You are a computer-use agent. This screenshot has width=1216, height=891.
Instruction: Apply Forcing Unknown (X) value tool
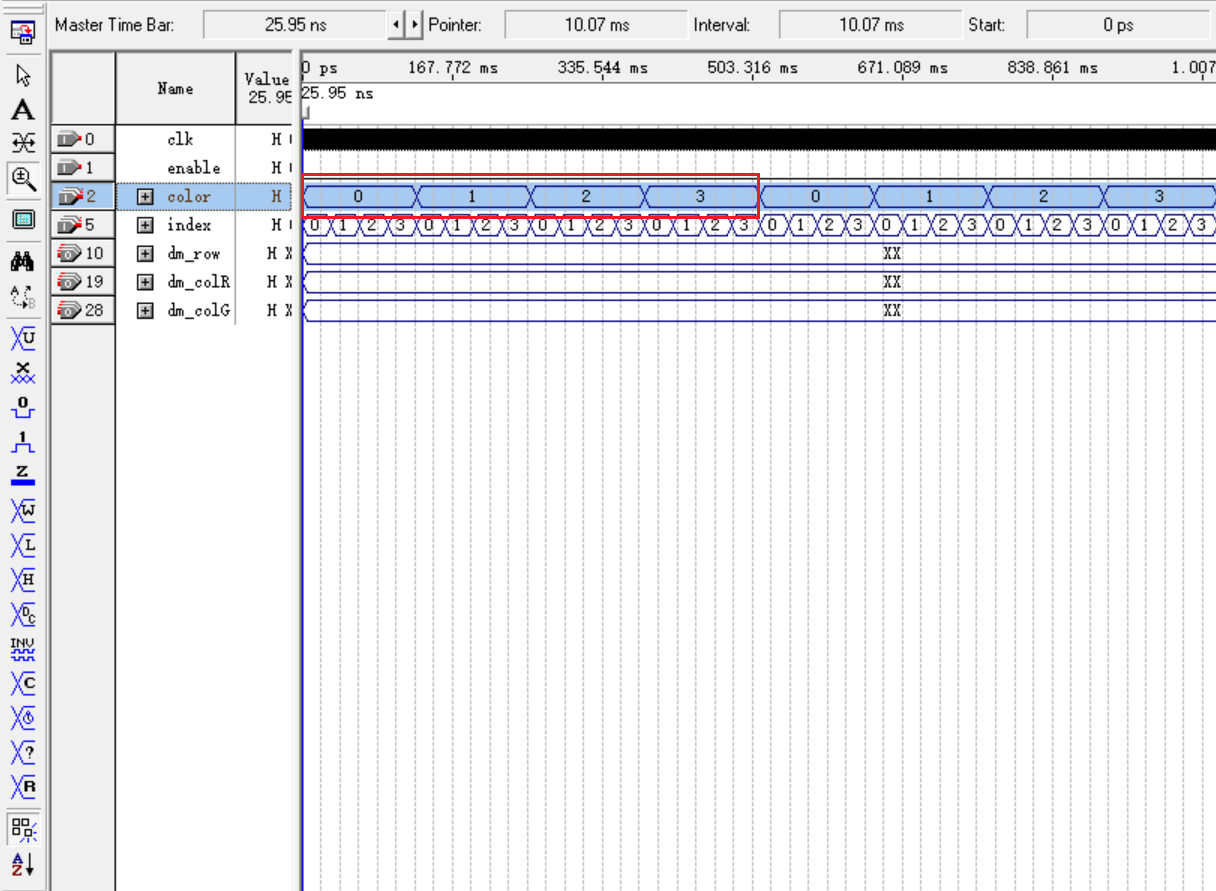(x=24, y=373)
